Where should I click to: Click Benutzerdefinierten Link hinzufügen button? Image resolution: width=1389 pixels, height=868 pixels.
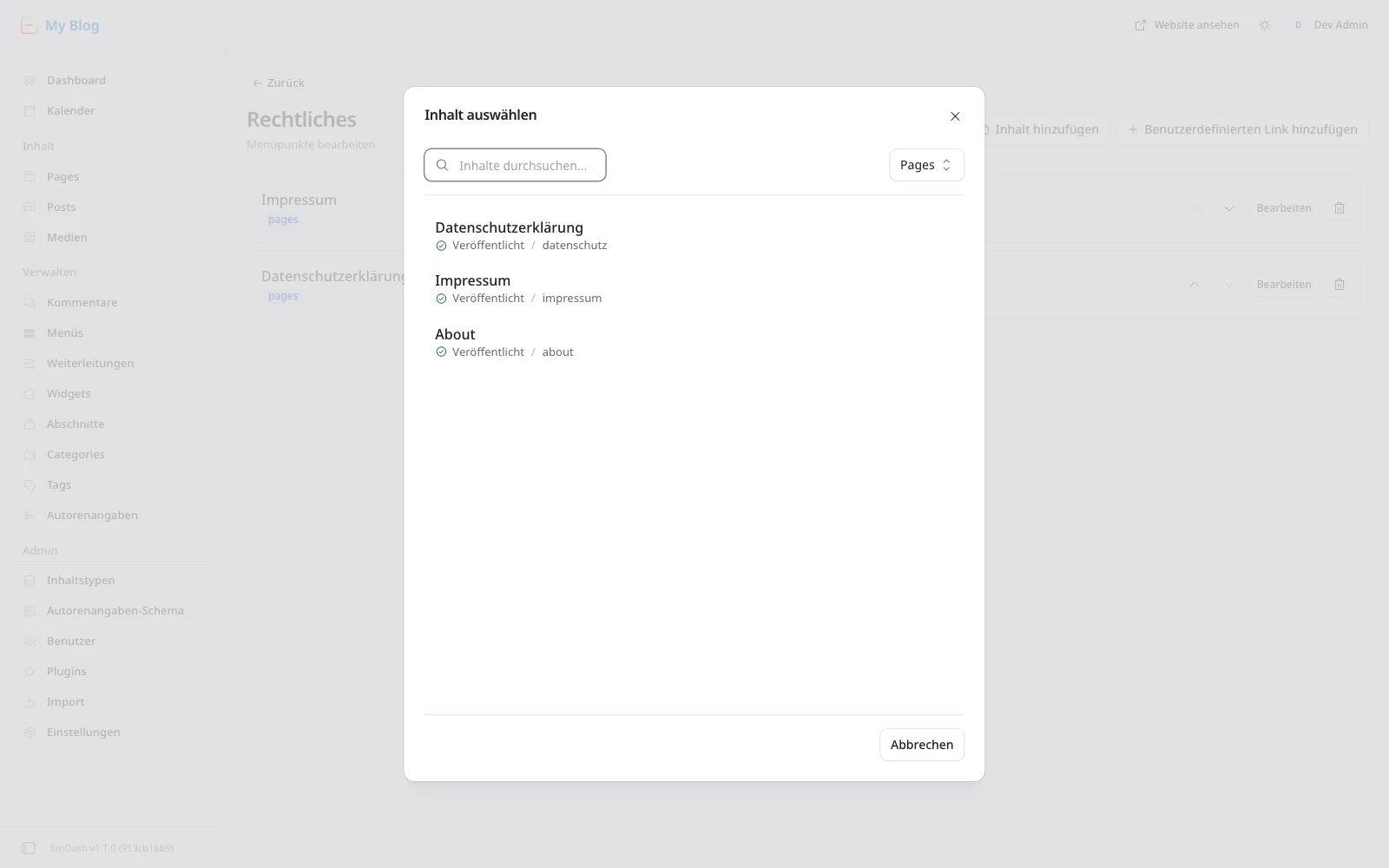pyautogui.click(x=1242, y=129)
